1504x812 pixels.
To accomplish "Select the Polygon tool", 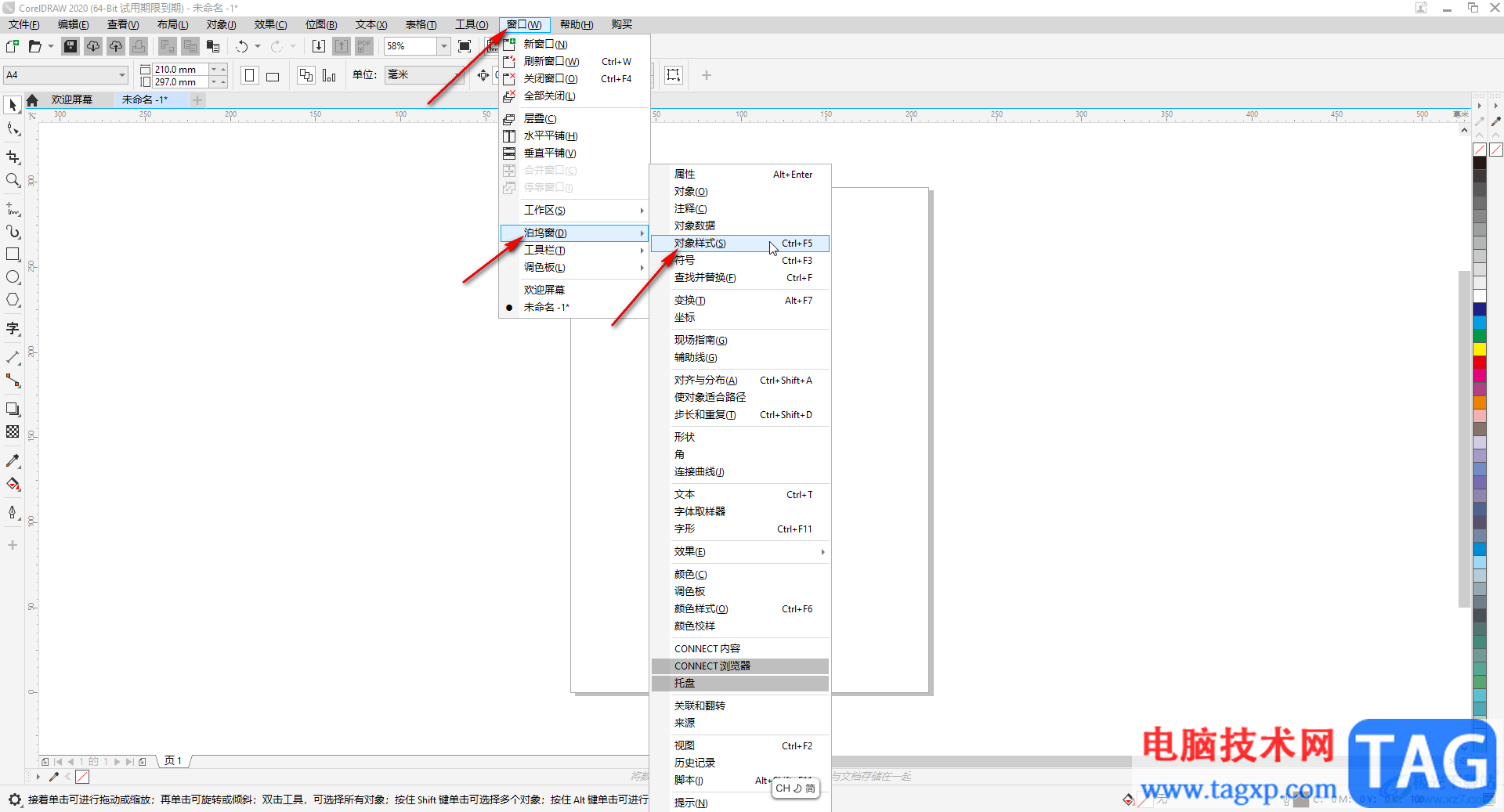I will (x=13, y=300).
